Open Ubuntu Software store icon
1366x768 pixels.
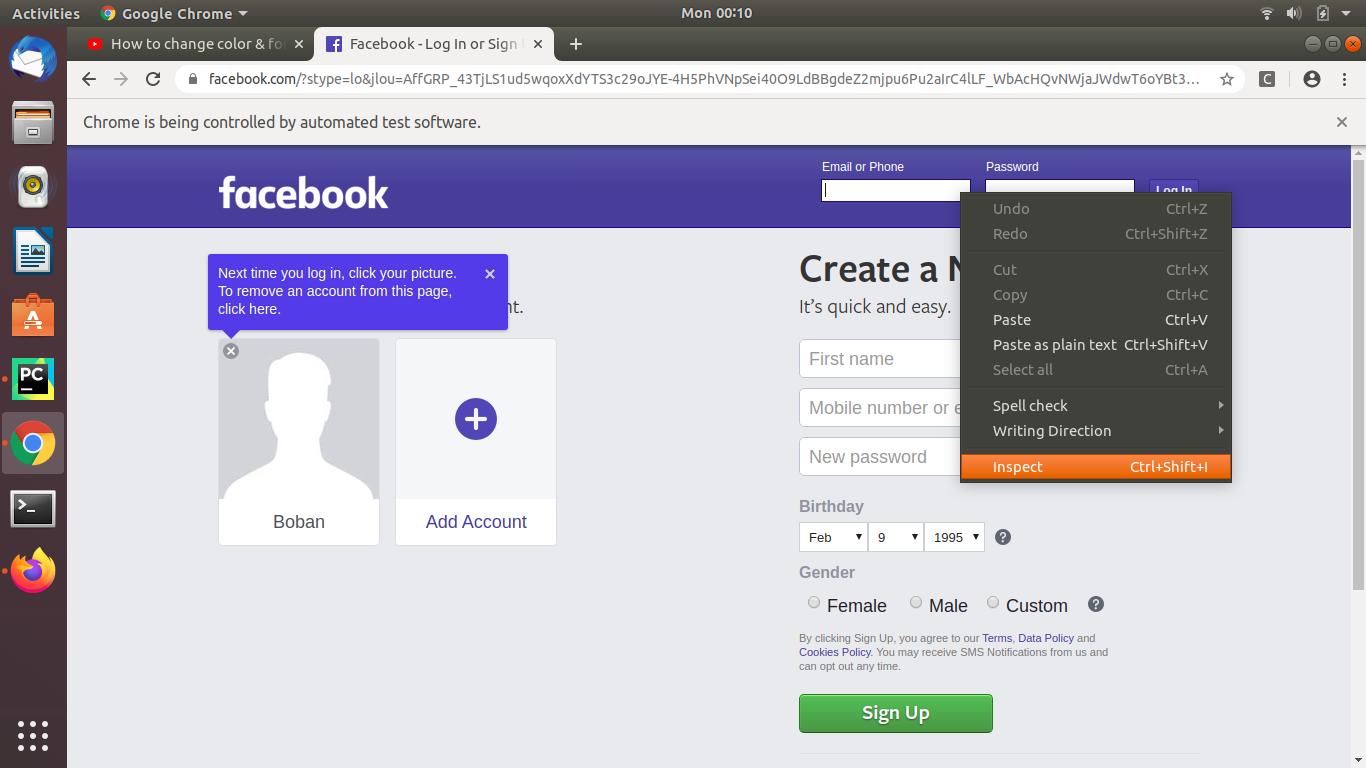pos(33,315)
